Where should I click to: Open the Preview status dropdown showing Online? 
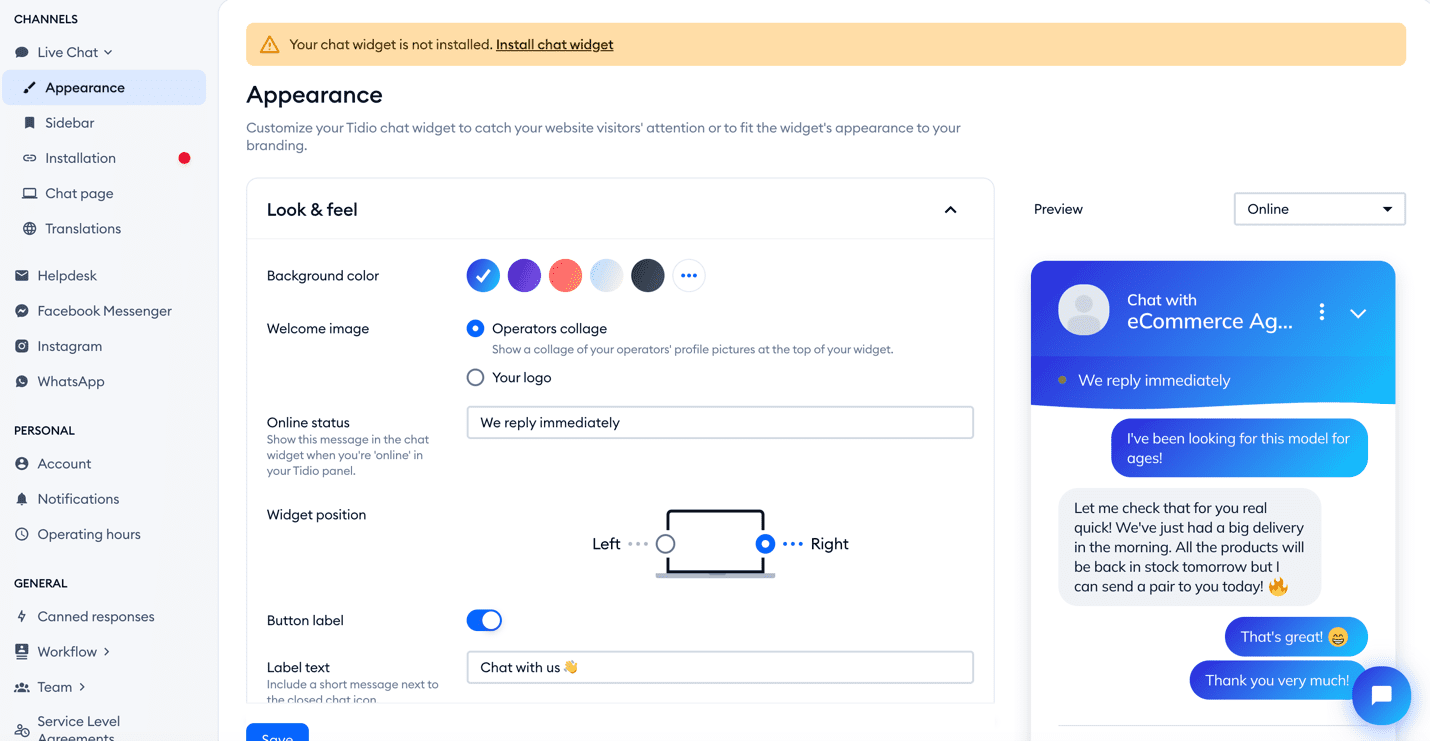coord(1318,209)
